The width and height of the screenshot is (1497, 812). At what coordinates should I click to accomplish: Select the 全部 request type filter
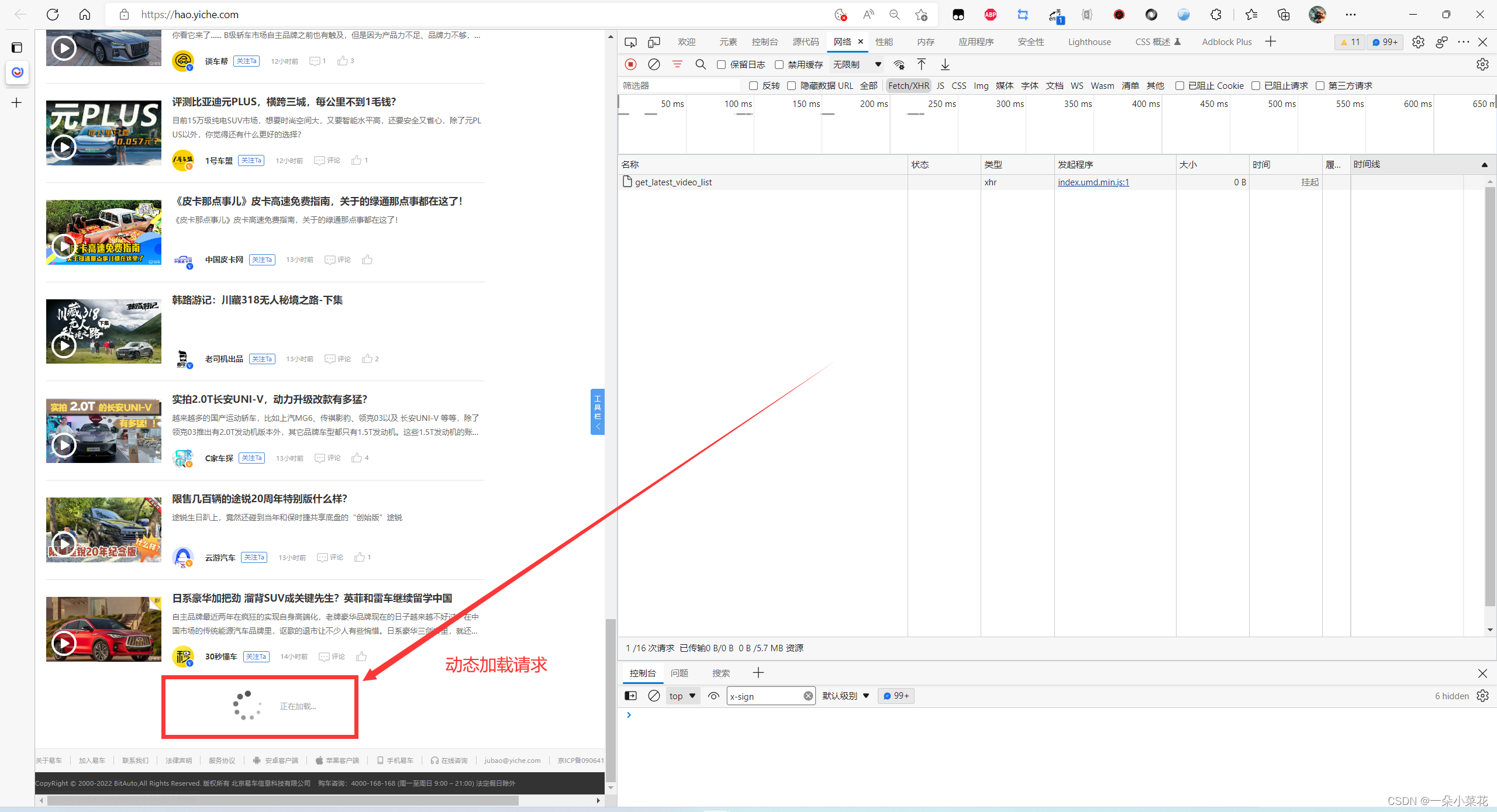(x=869, y=86)
